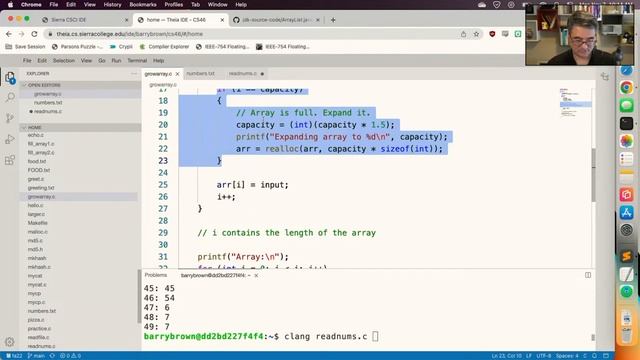Open the Save Session bookmark

tap(25, 47)
